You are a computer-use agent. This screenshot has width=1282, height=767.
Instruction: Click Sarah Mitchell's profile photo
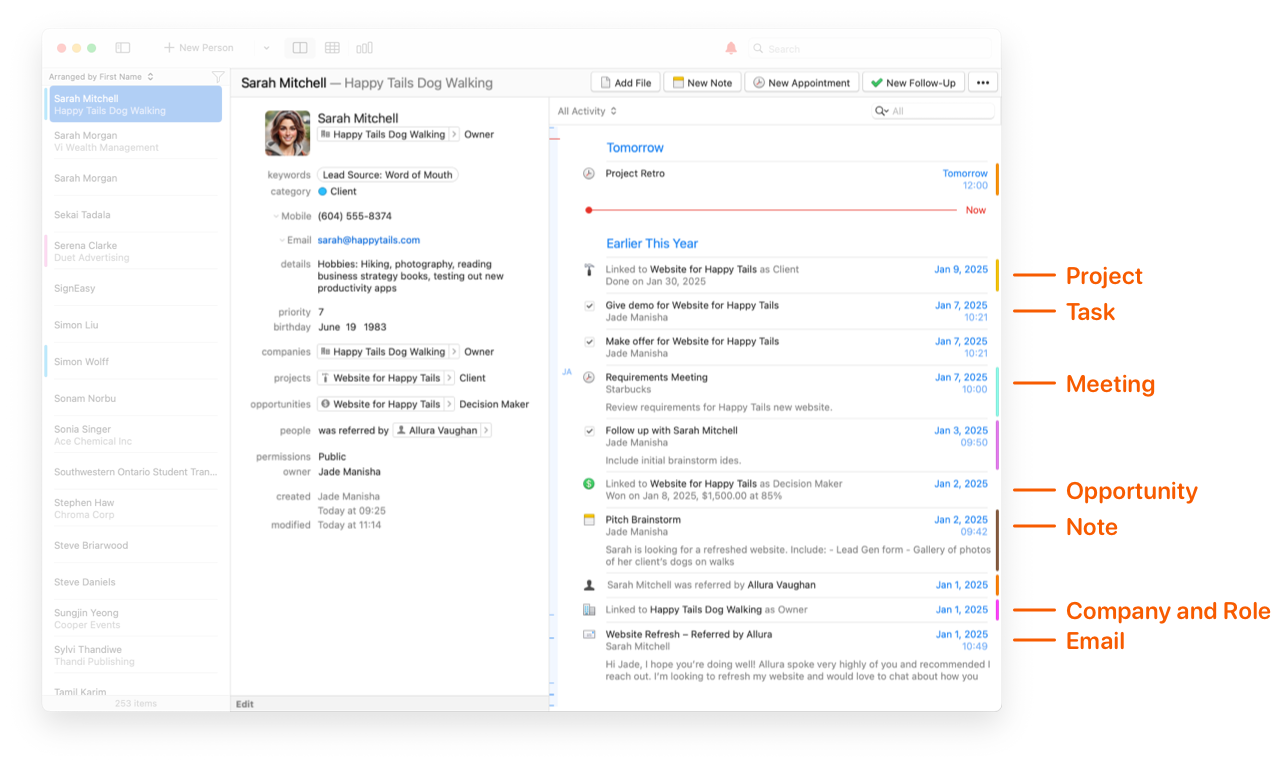pyautogui.click(x=287, y=133)
